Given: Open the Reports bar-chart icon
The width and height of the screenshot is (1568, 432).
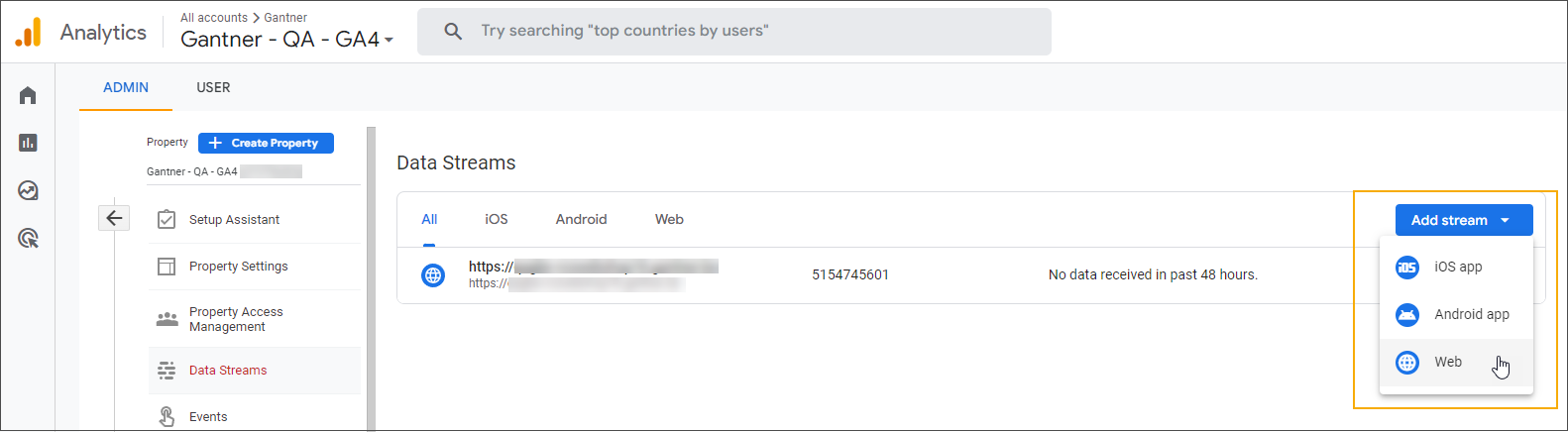Looking at the screenshot, I should coord(28,143).
